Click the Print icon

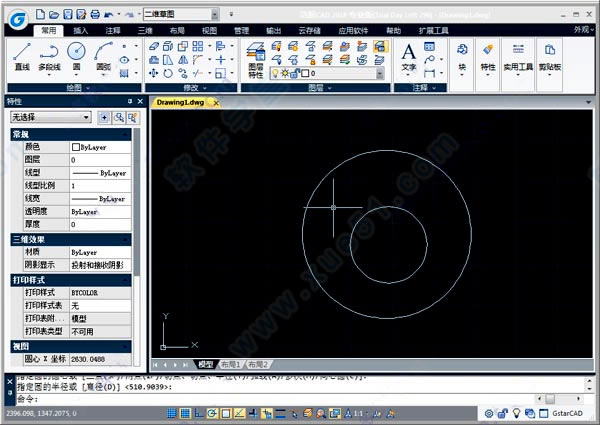pos(95,15)
